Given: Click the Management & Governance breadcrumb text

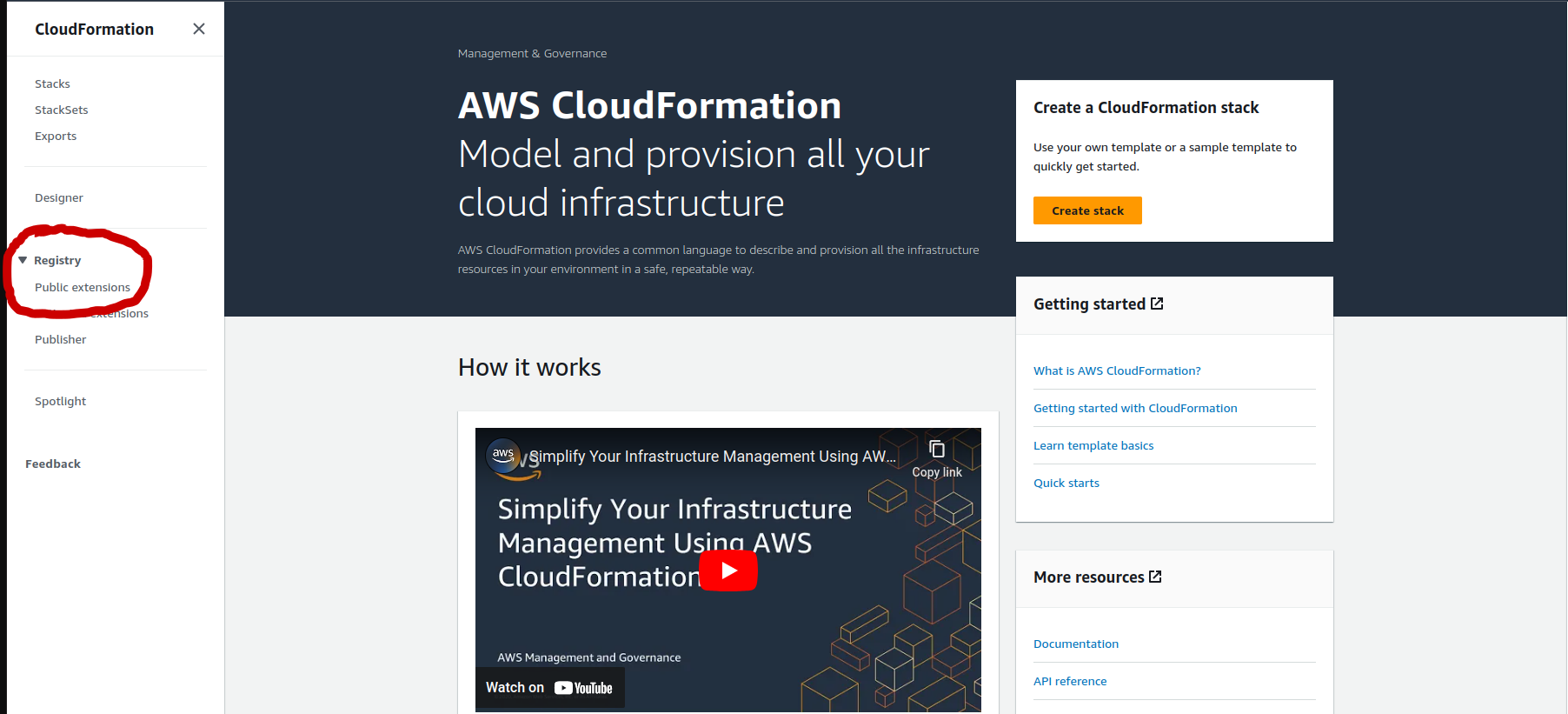Looking at the screenshot, I should tap(532, 53).
